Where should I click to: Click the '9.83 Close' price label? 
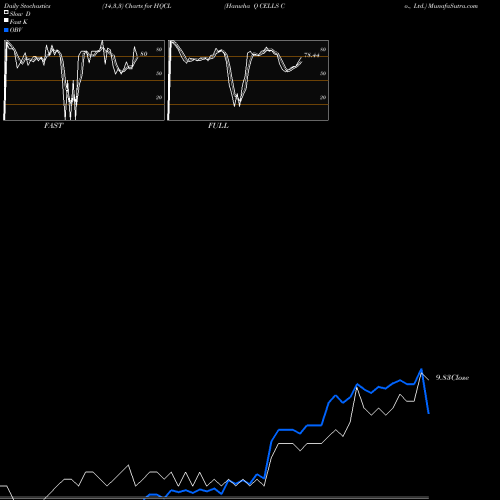click(452, 377)
